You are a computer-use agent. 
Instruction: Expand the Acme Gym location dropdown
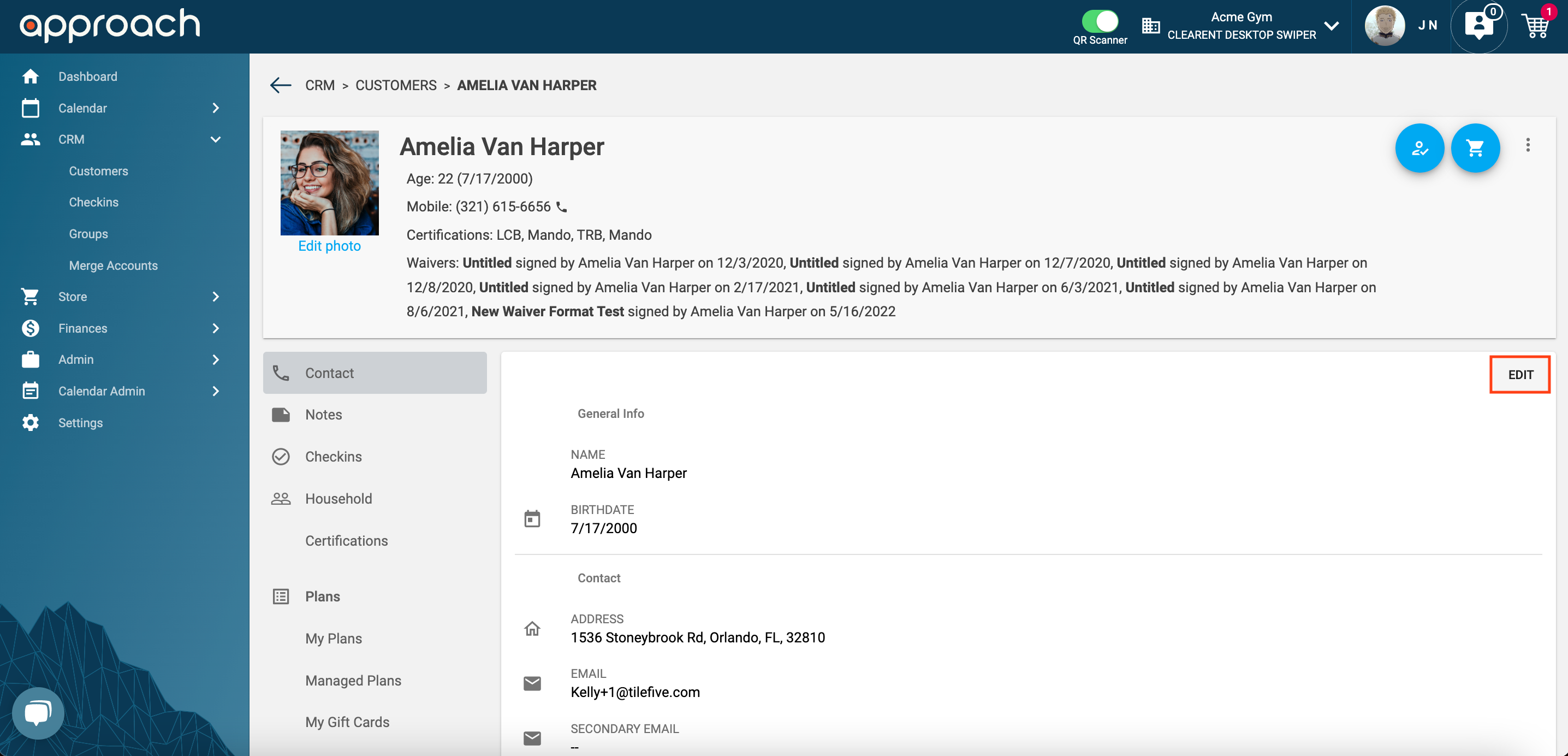[x=1331, y=26]
